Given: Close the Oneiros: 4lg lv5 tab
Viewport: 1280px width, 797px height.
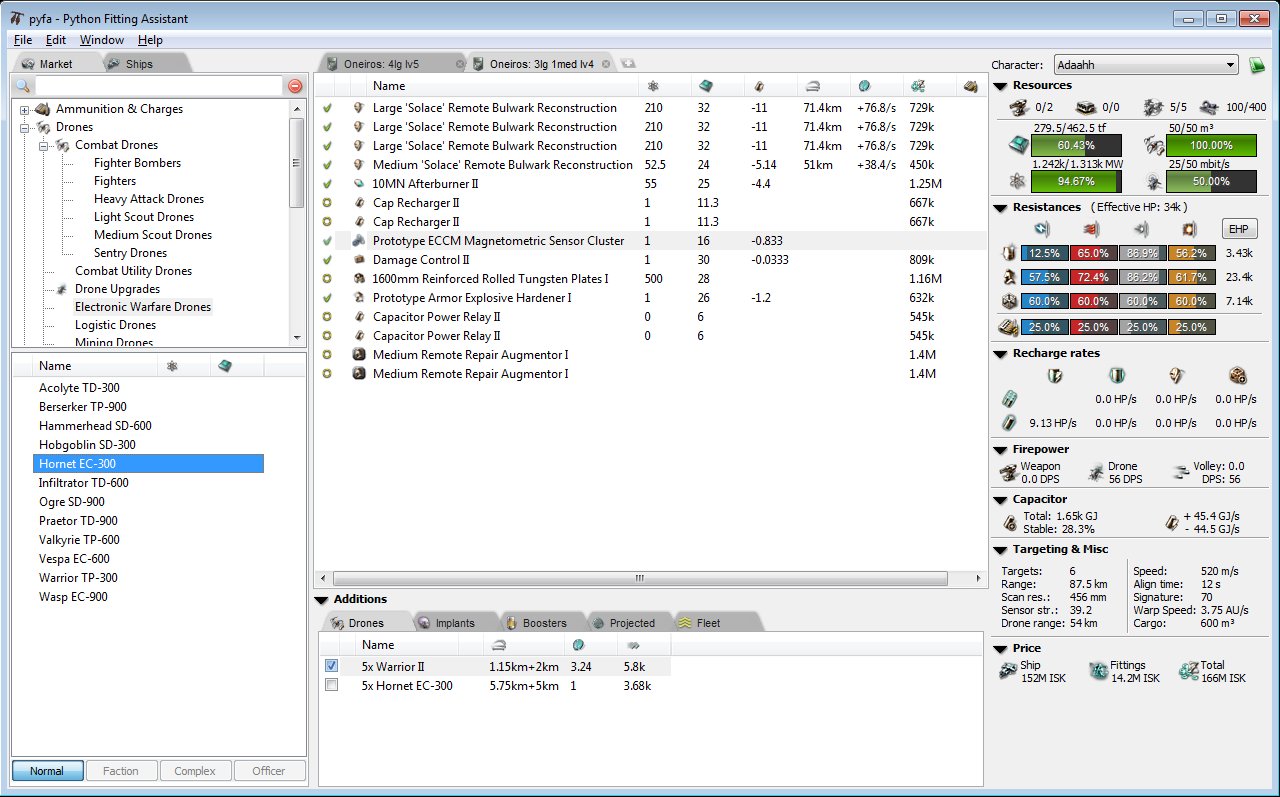Looking at the screenshot, I should [x=460, y=64].
